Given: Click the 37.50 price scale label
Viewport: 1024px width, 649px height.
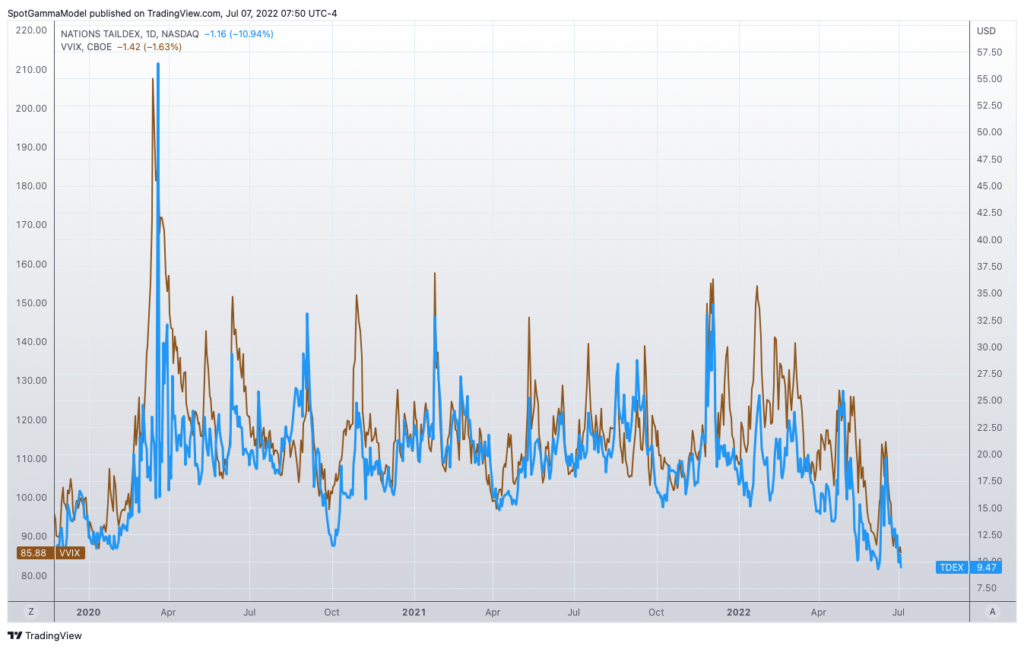Looking at the screenshot, I should pos(989,266).
